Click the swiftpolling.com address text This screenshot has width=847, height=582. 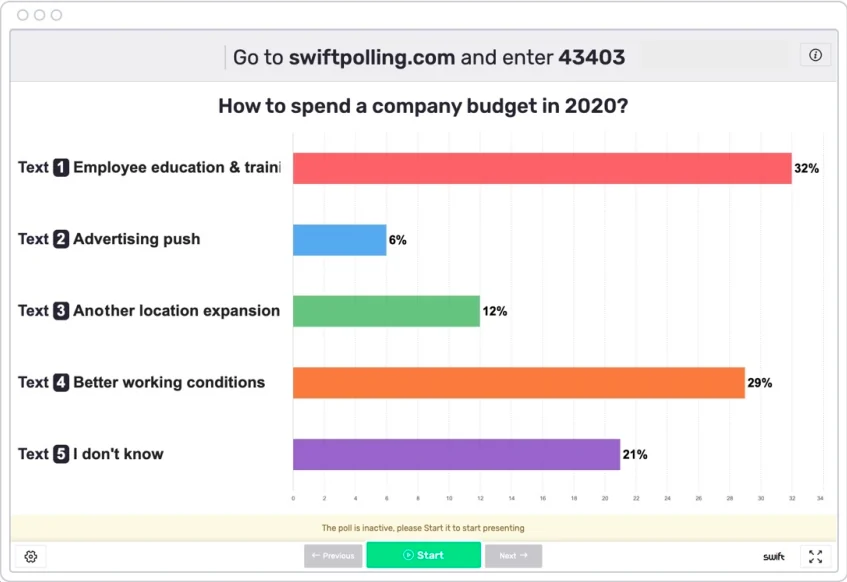coord(371,58)
